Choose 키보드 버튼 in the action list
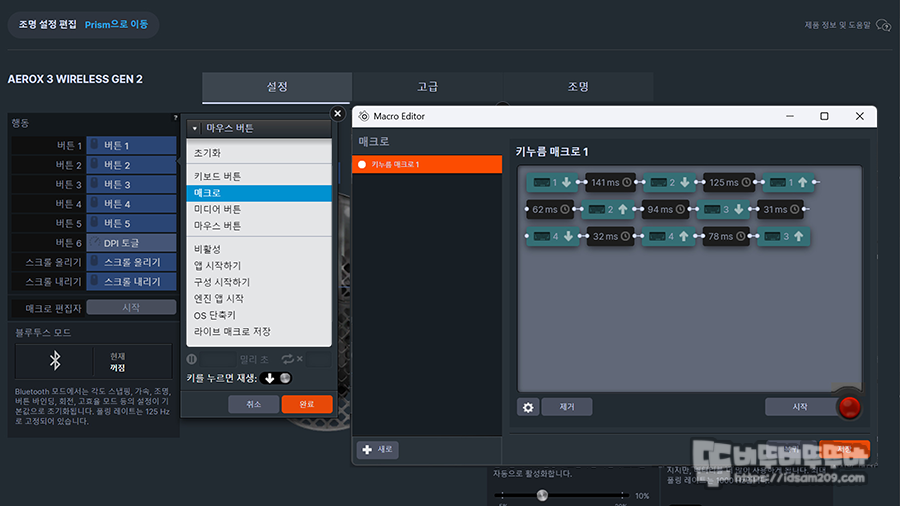The height and width of the screenshot is (506, 900). pos(259,176)
